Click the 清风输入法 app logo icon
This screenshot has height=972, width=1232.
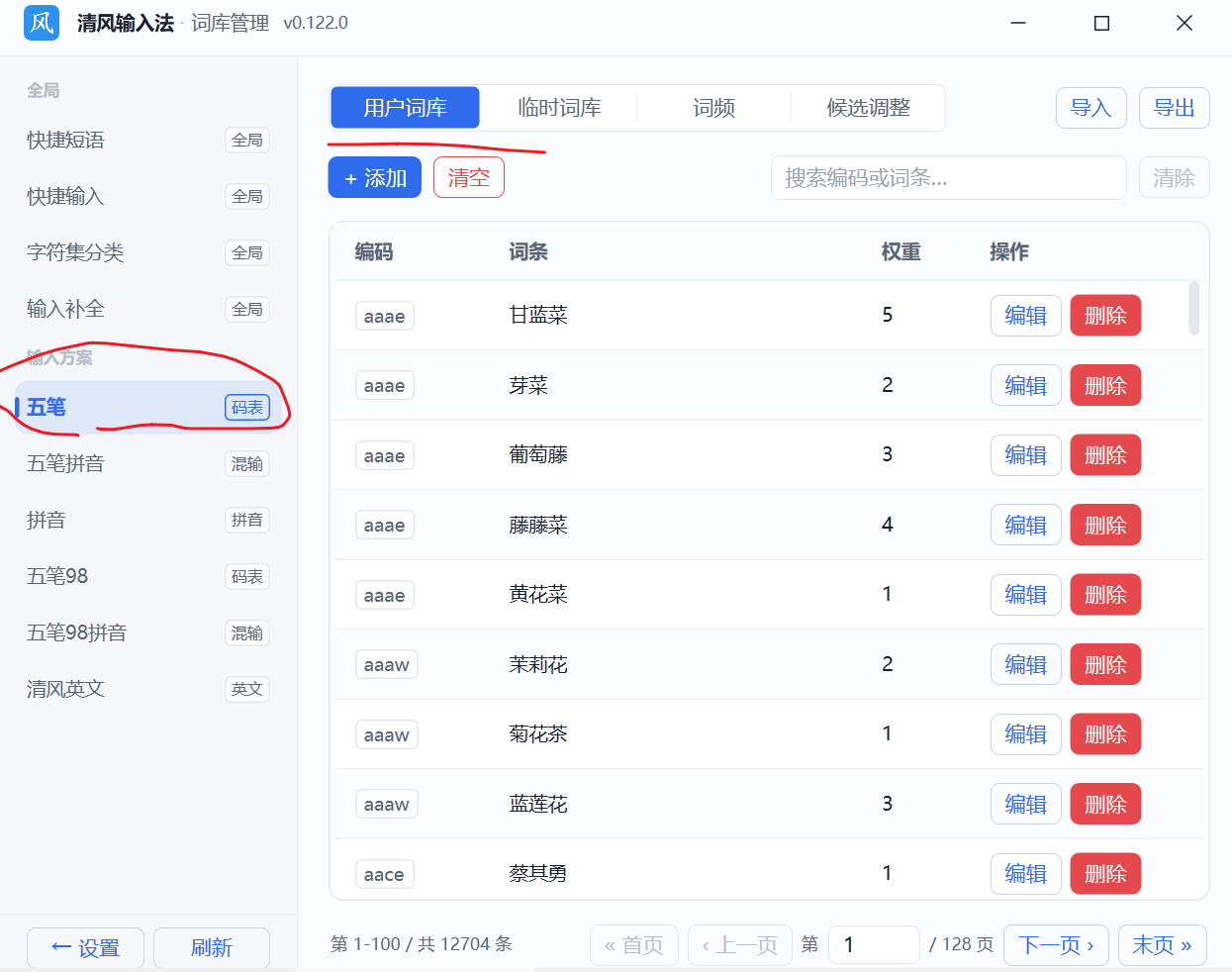tap(42, 23)
